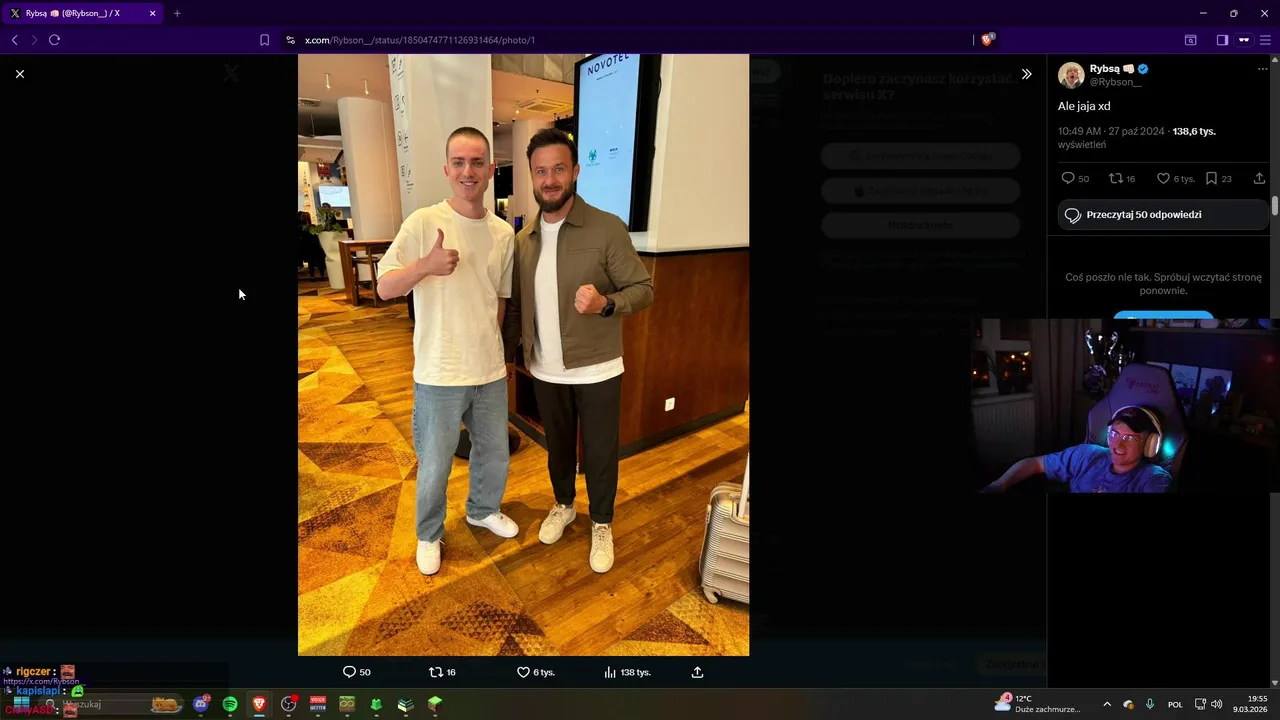The height and width of the screenshot is (720, 1280).
Task: Like the post using heart under photo
Action: [x=523, y=672]
